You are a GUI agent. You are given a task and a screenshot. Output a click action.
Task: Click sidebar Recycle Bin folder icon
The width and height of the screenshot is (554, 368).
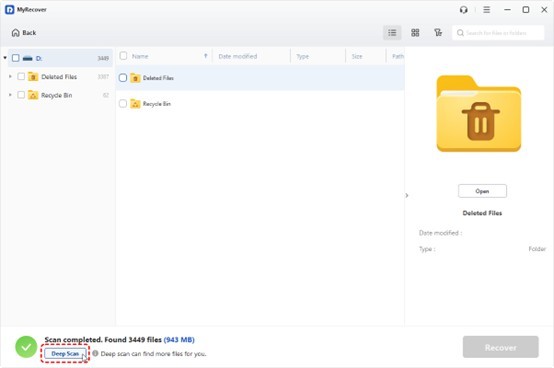(x=33, y=95)
